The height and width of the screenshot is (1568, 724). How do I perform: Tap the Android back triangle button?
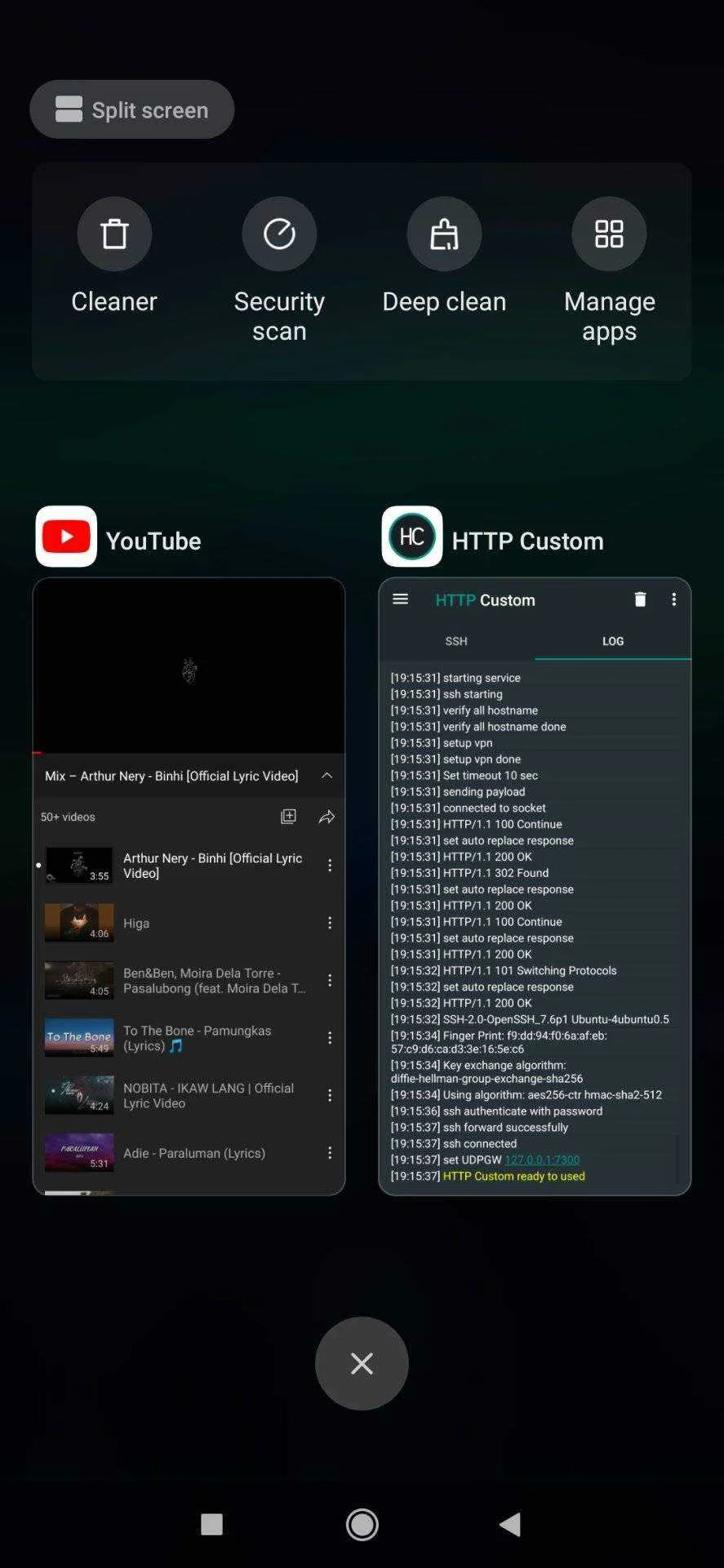click(x=511, y=1524)
